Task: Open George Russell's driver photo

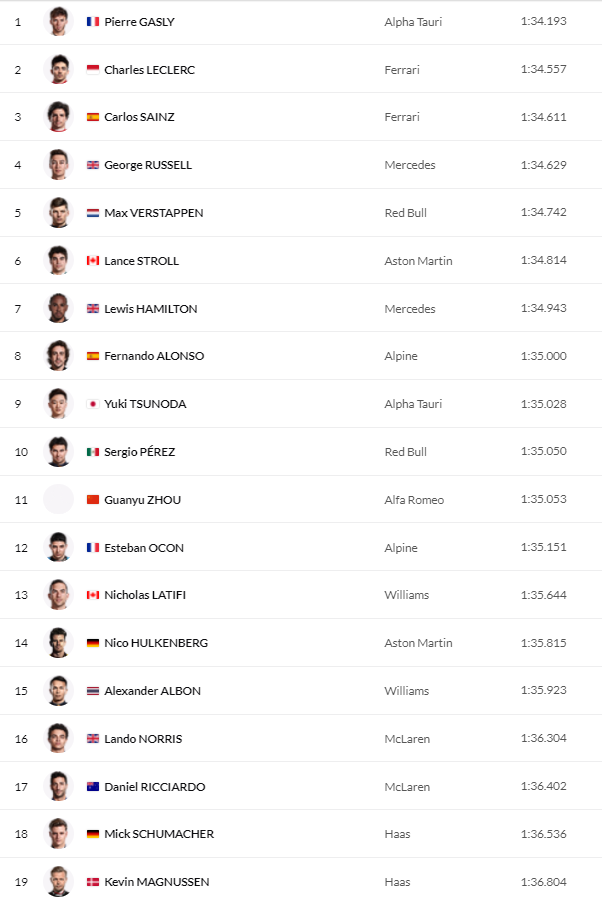Action: coord(59,164)
